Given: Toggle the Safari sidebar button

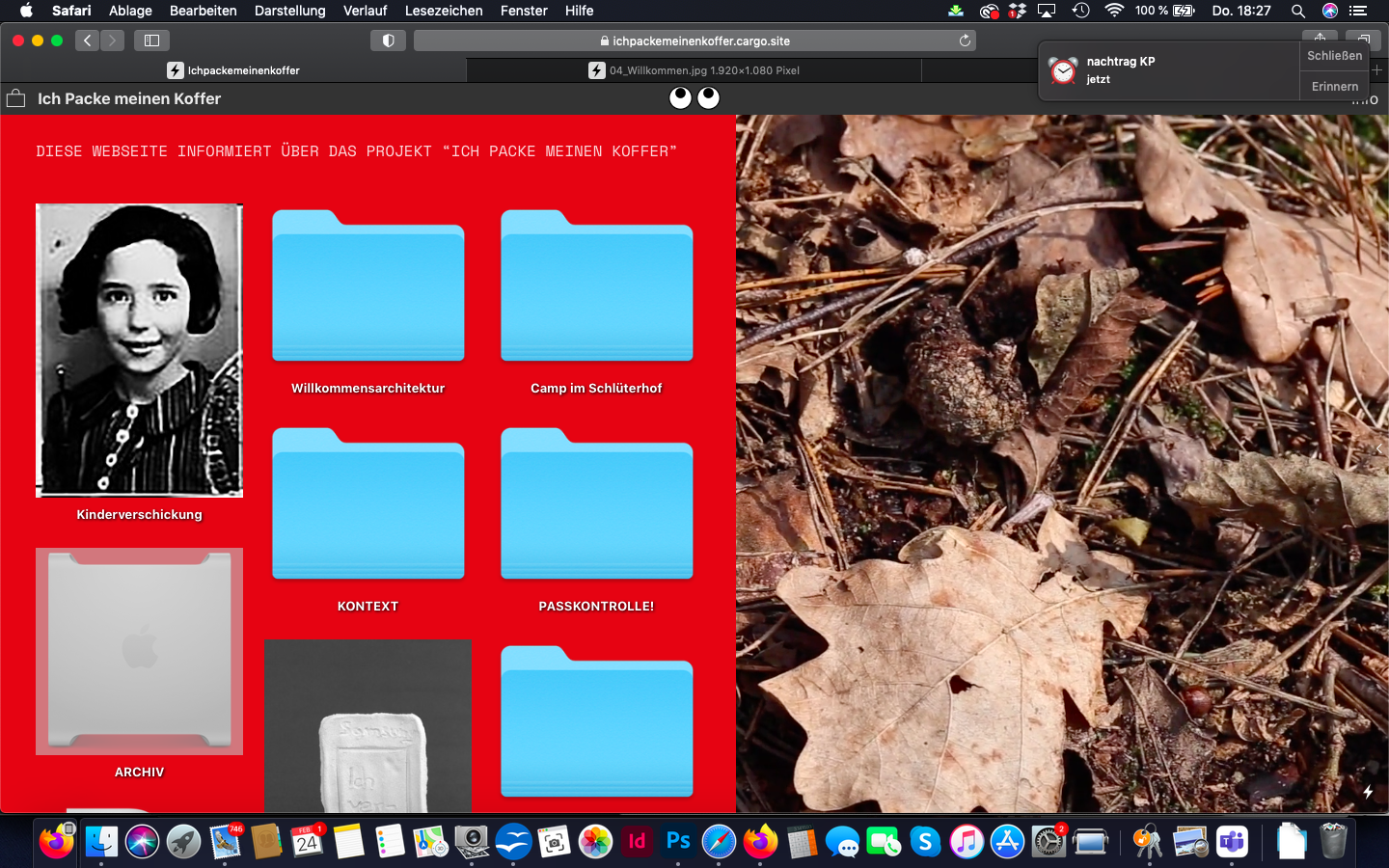Looking at the screenshot, I should 151,41.
